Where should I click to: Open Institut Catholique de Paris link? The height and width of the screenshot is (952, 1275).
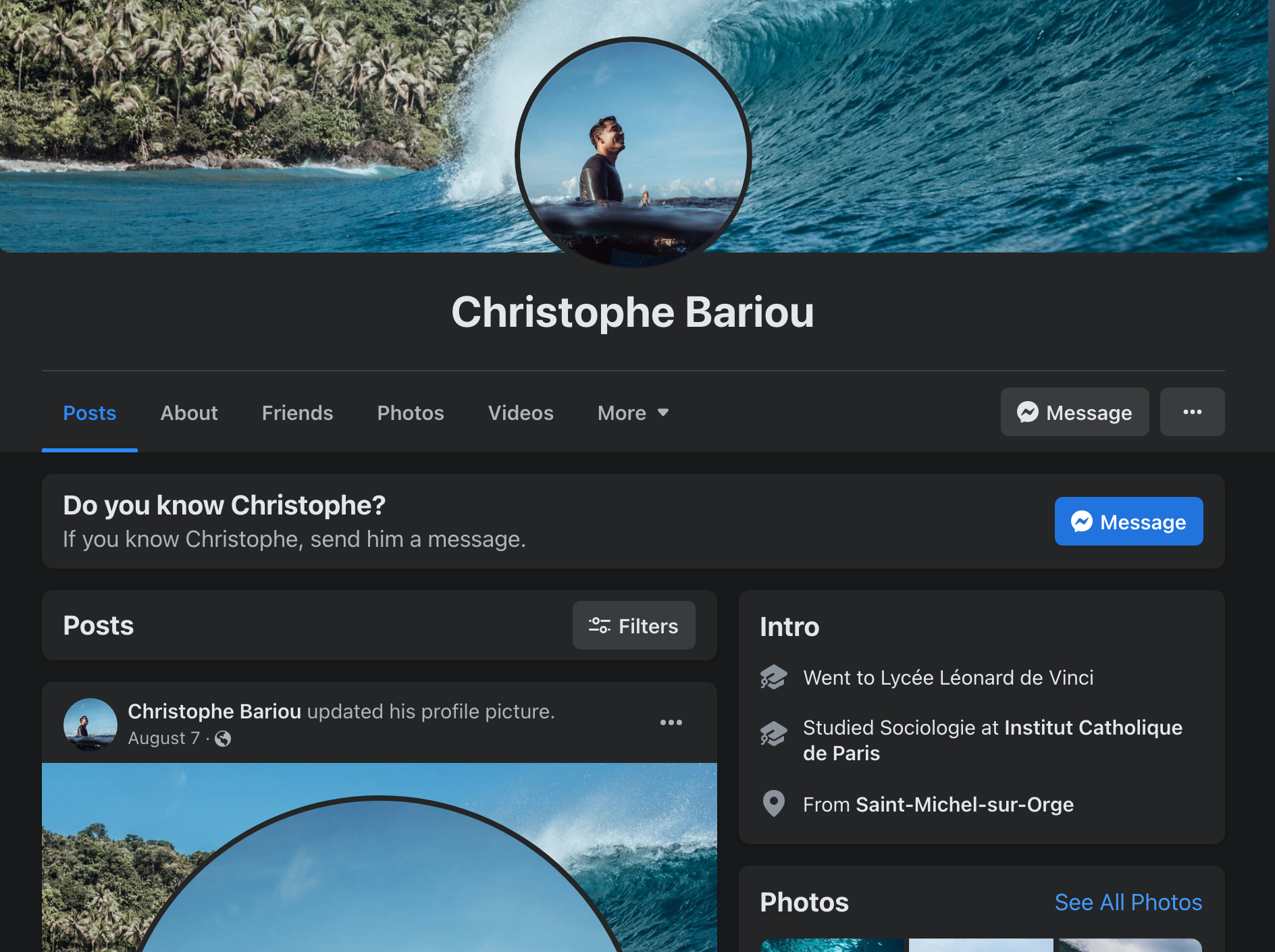[x=993, y=740]
